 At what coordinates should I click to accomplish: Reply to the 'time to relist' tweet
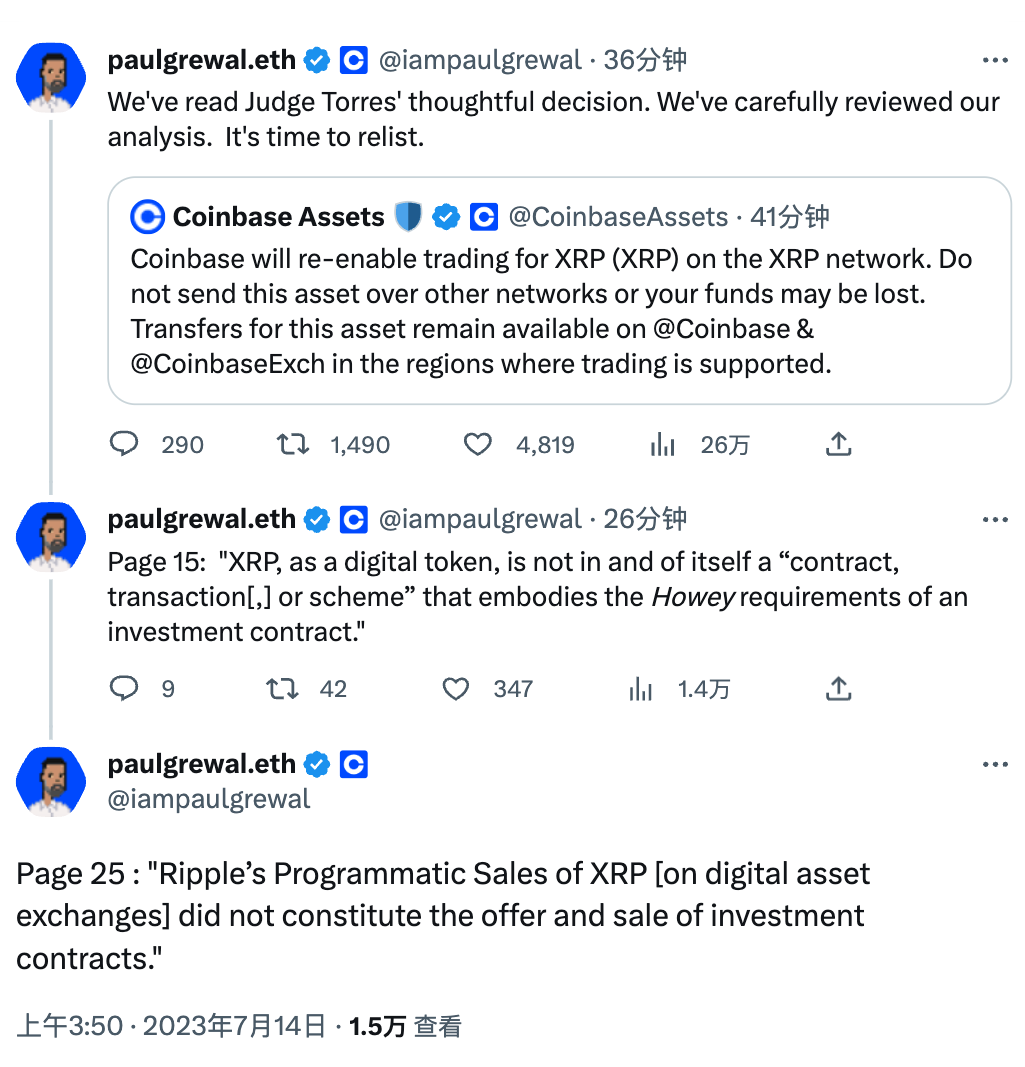[124, 444]
